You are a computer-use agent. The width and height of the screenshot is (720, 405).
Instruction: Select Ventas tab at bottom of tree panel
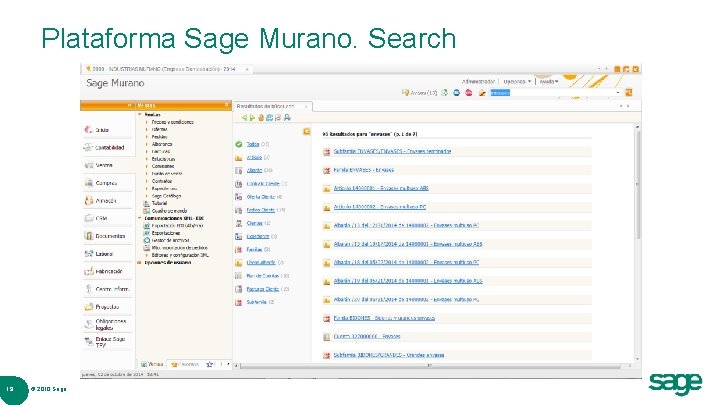tap(152, 364)
